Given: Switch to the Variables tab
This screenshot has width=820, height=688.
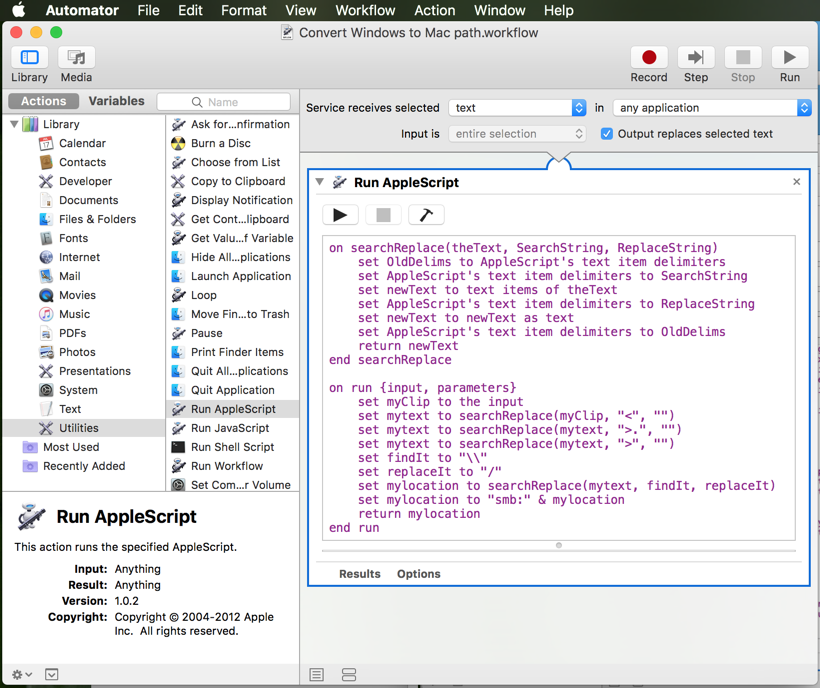Looking at the screenshot, I should [116, 101].
